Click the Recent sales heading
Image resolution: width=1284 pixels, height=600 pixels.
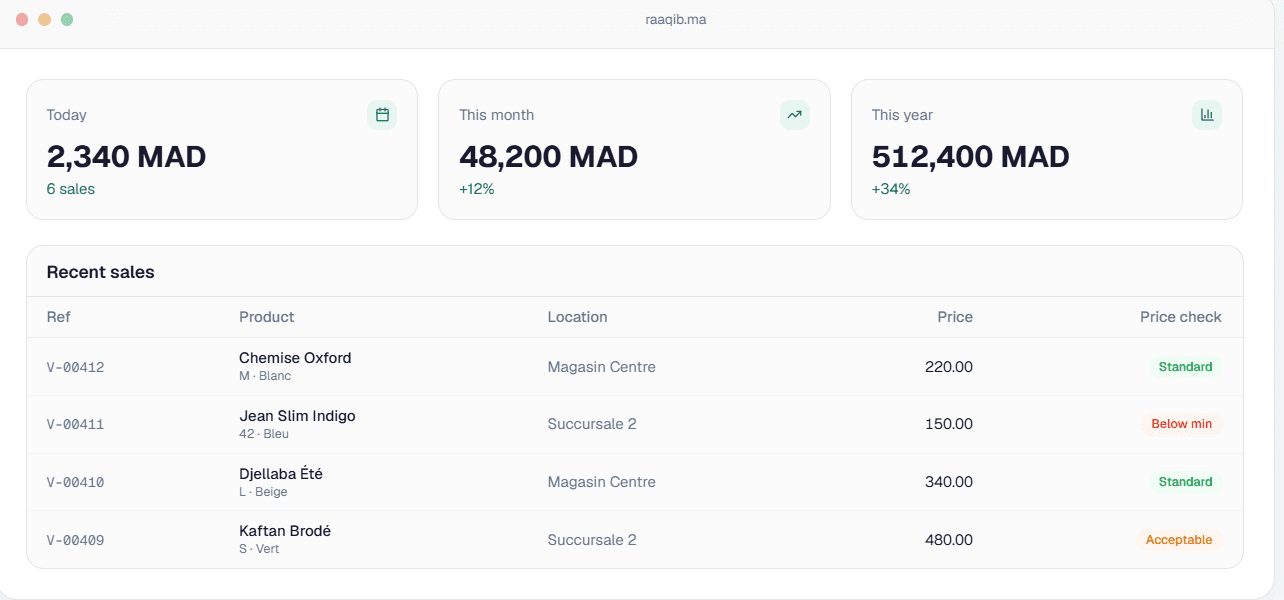coord(101,272)
